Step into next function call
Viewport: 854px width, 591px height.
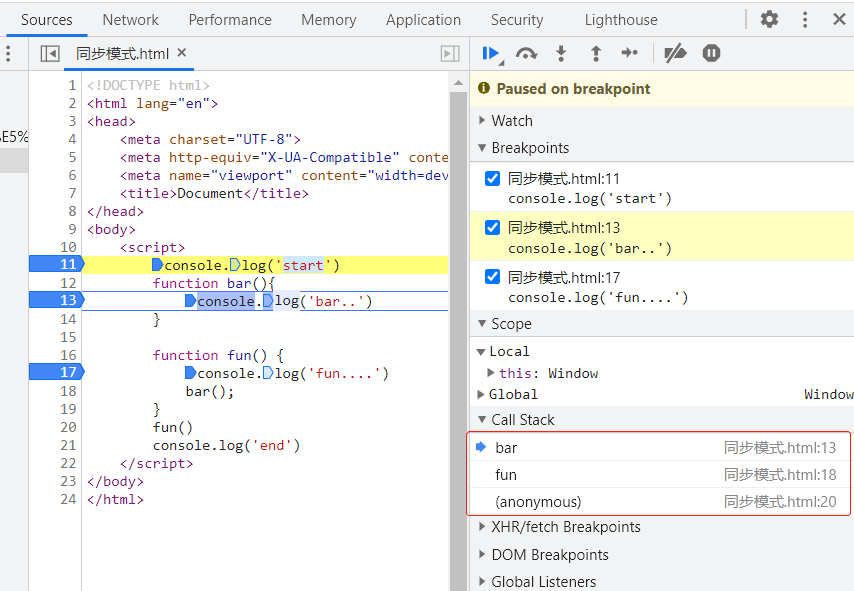click(561, 53)
